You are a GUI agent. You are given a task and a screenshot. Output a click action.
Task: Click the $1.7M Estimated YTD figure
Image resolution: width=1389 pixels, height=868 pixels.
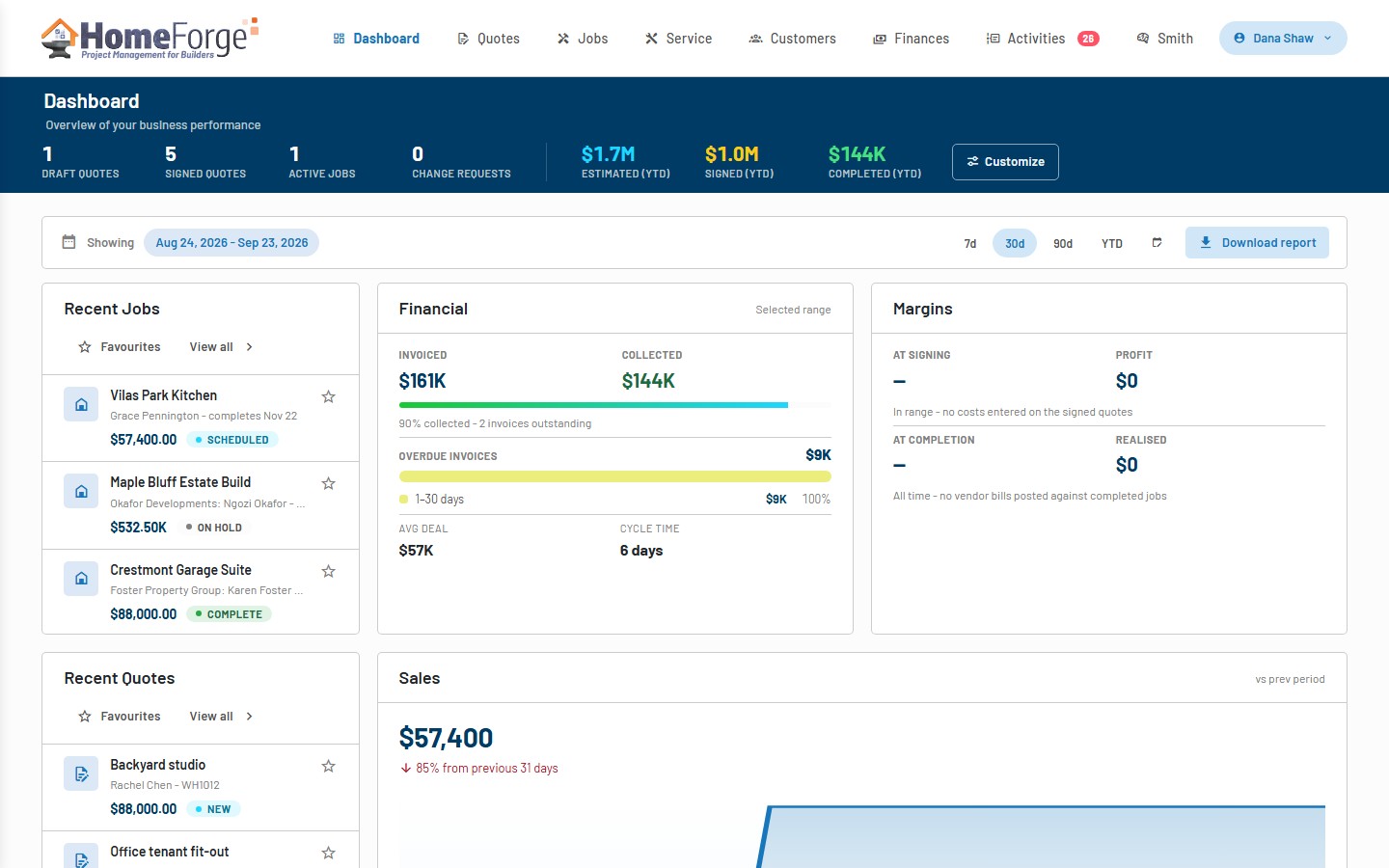tap(609, 154)
